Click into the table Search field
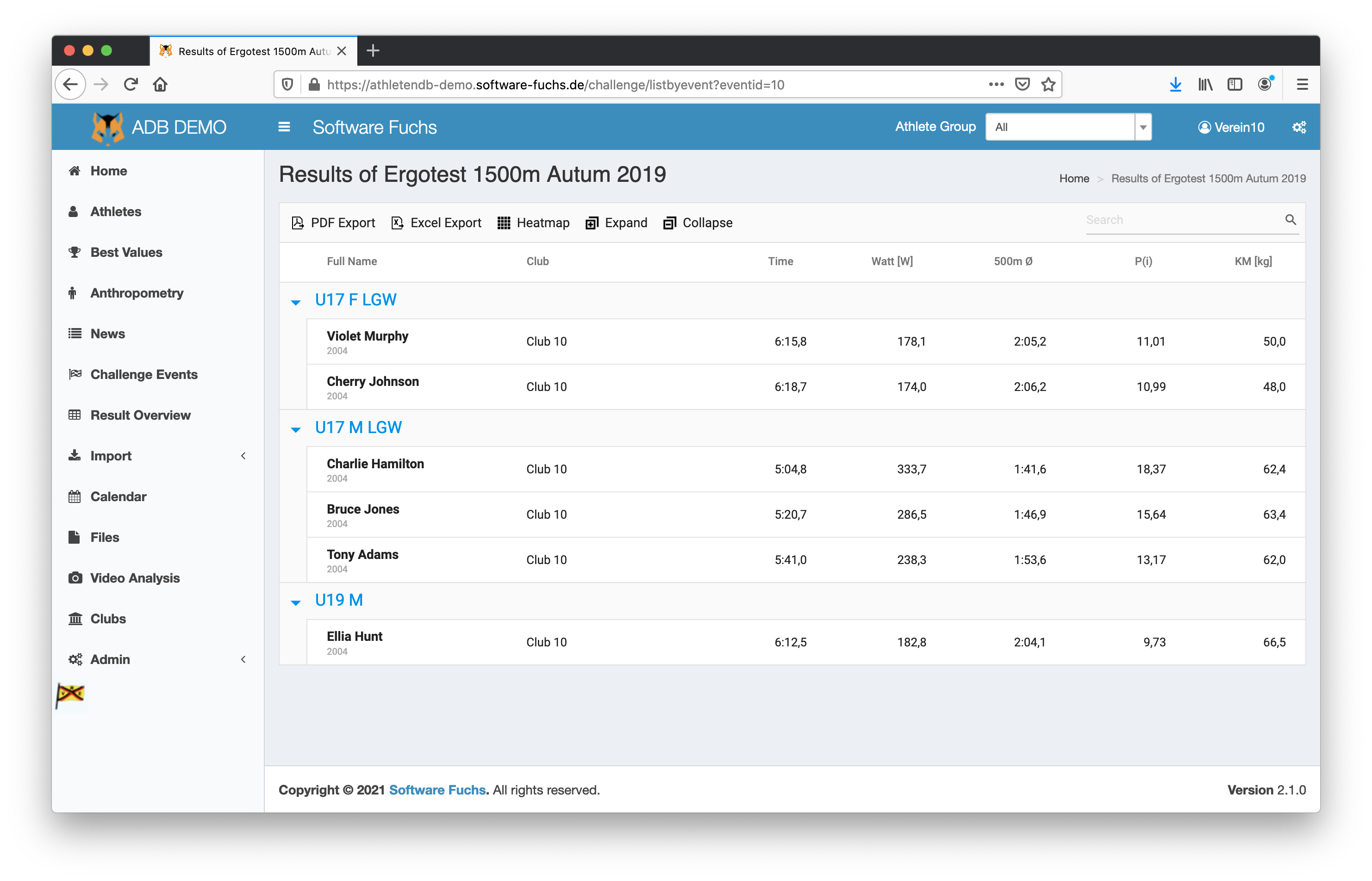This screenshot has width=1372, height=881. tap(1185, 220)
